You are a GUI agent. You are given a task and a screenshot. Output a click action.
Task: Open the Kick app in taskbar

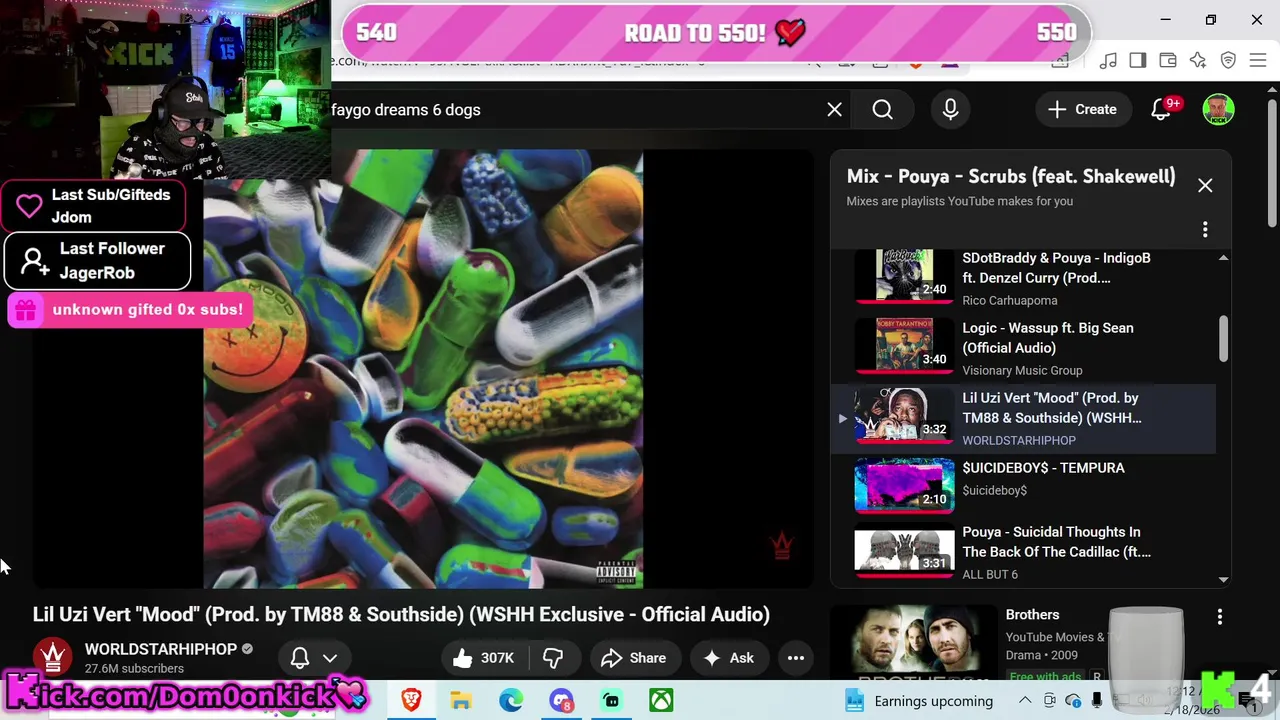[611, 701]
